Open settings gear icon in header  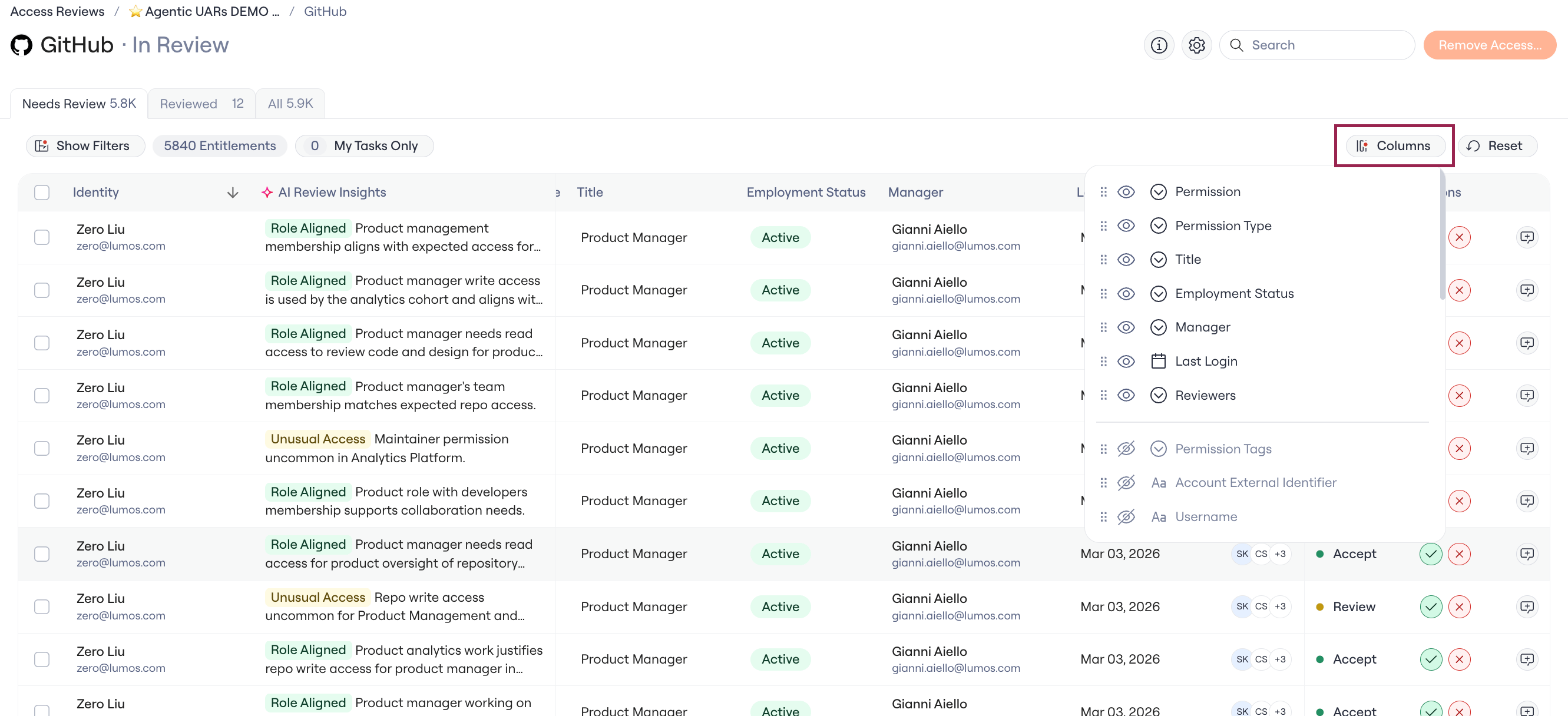click(x=1196, y=45)
